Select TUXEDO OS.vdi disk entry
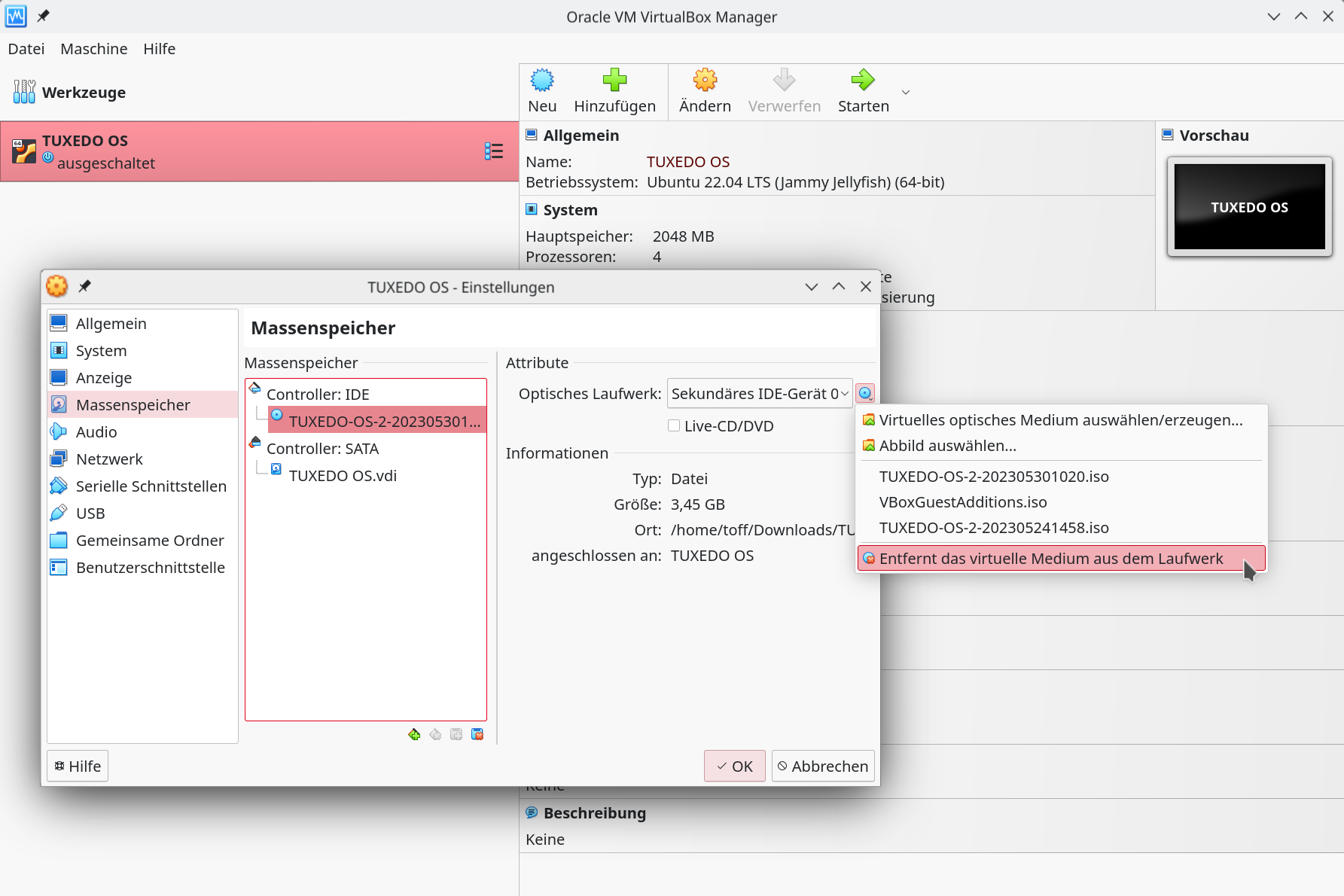The width and height of the screenshot is (1344, 896). point(343,476)
